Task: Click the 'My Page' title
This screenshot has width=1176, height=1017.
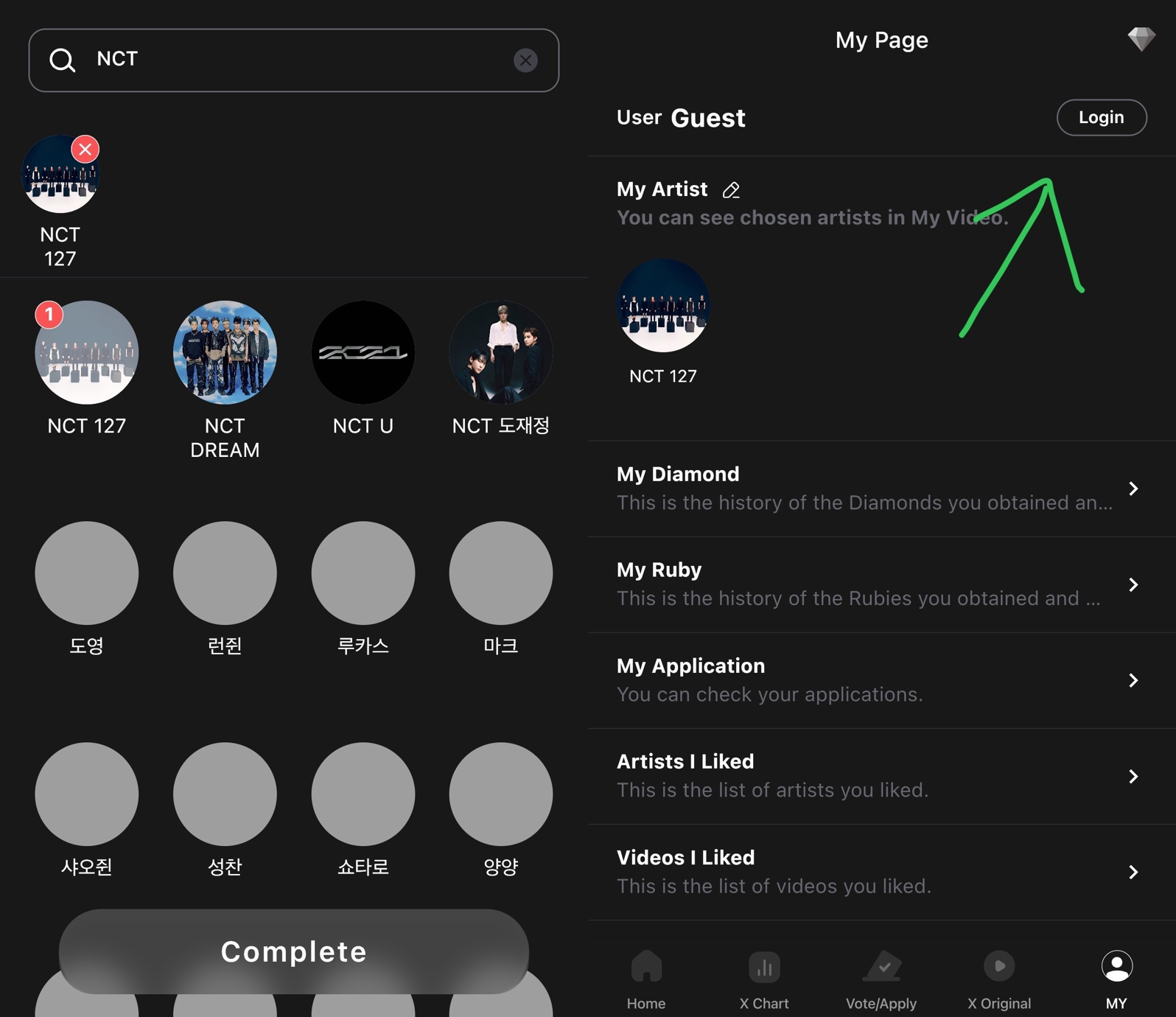Action: coord(881,40)
